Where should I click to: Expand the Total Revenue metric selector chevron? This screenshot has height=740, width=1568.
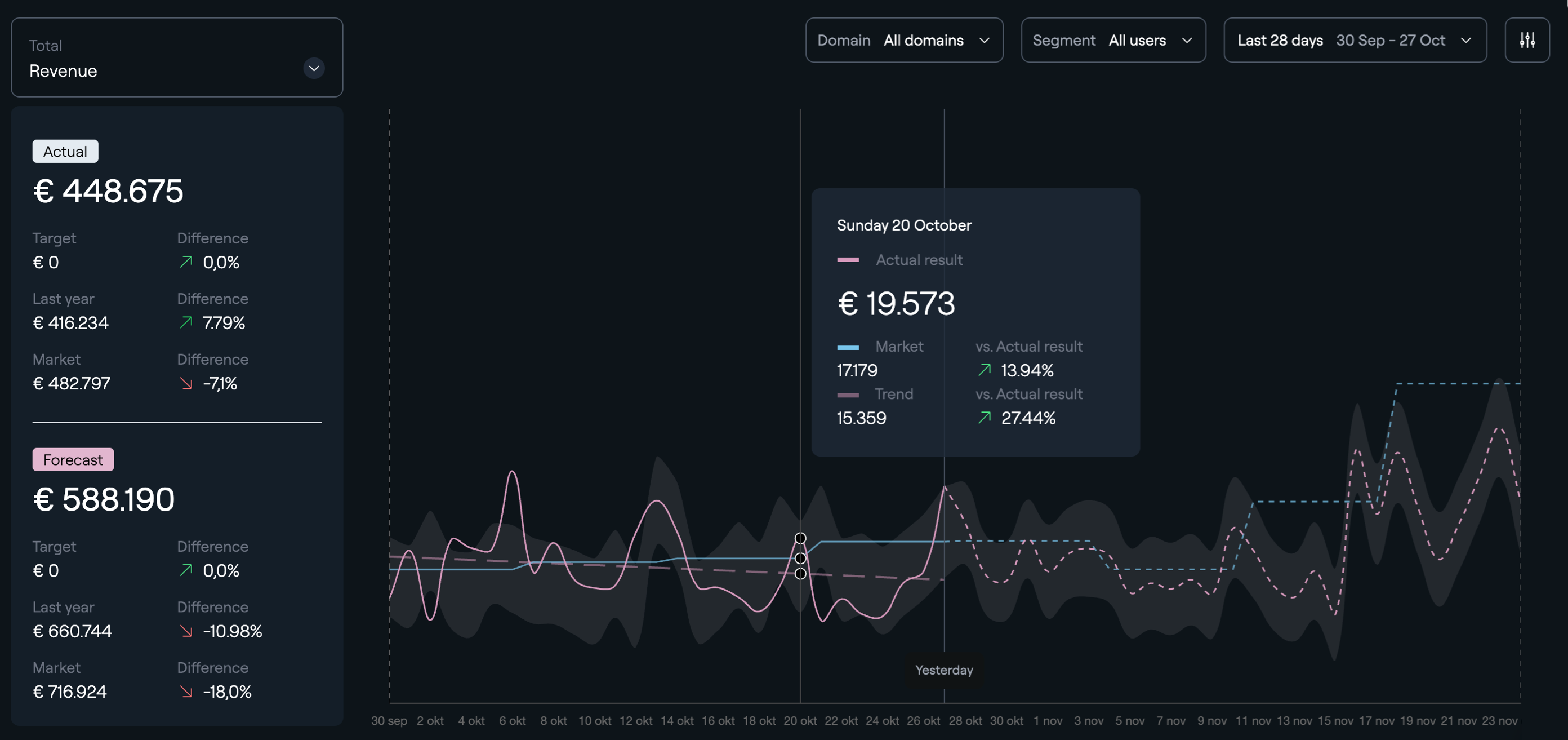click(314, 68)
